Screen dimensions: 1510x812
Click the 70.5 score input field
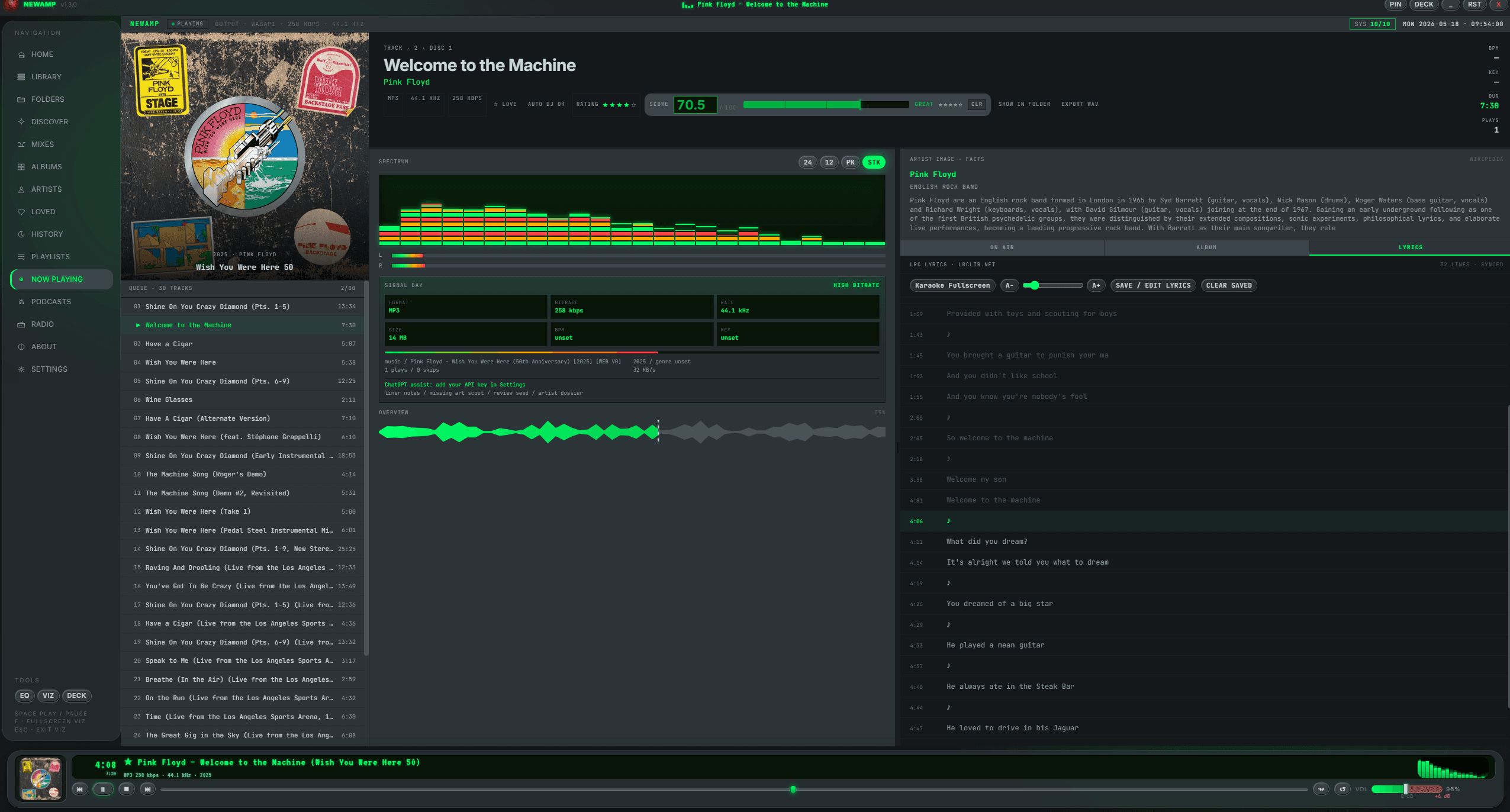pos(695,105)
